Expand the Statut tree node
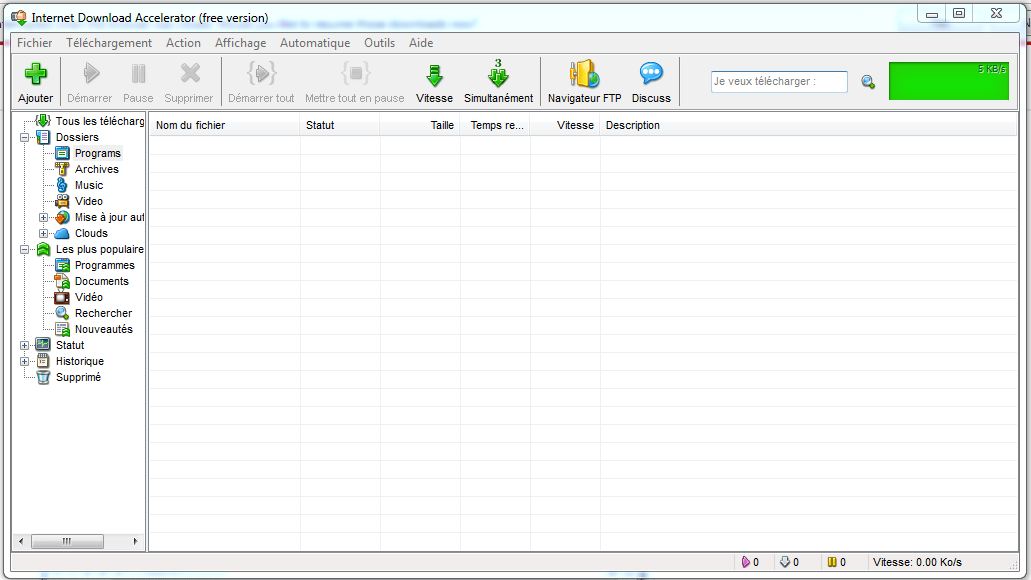 pos(24,345)
